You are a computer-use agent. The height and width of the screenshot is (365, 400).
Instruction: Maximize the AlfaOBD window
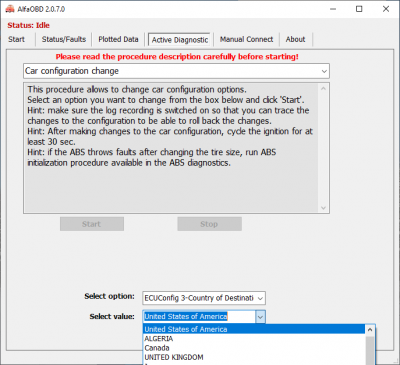[x=359, y=9]
